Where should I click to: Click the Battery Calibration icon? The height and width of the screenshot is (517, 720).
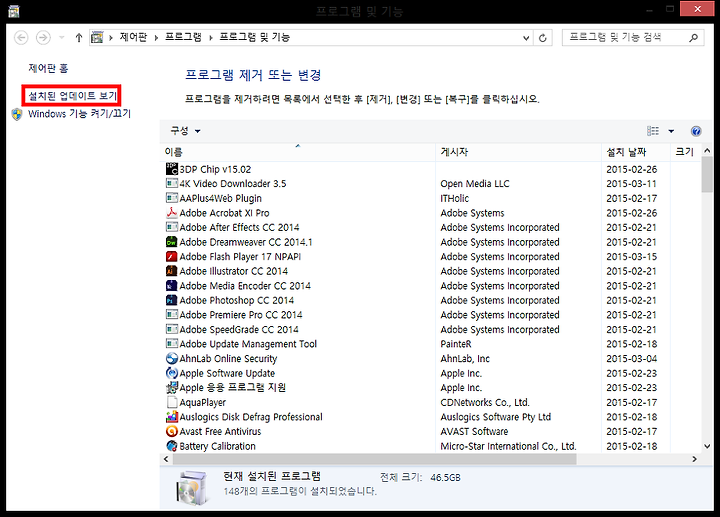(172, 446)
